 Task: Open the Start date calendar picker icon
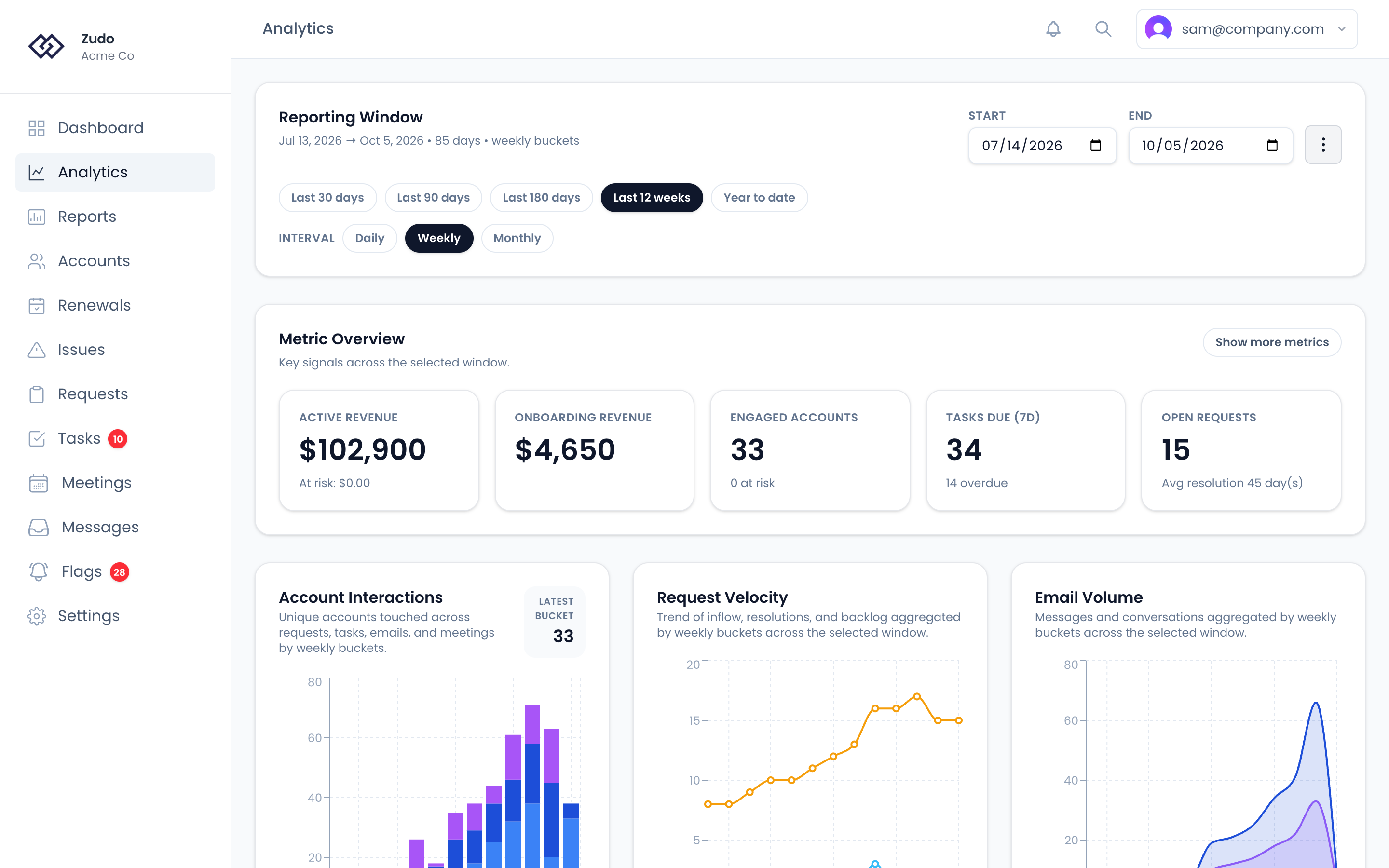(x=1095, y=145)
